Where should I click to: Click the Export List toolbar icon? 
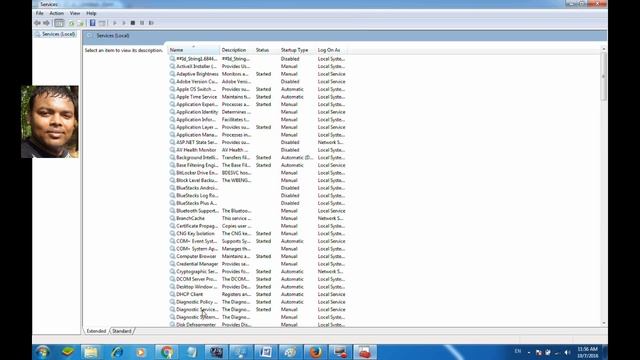[80, 23]
